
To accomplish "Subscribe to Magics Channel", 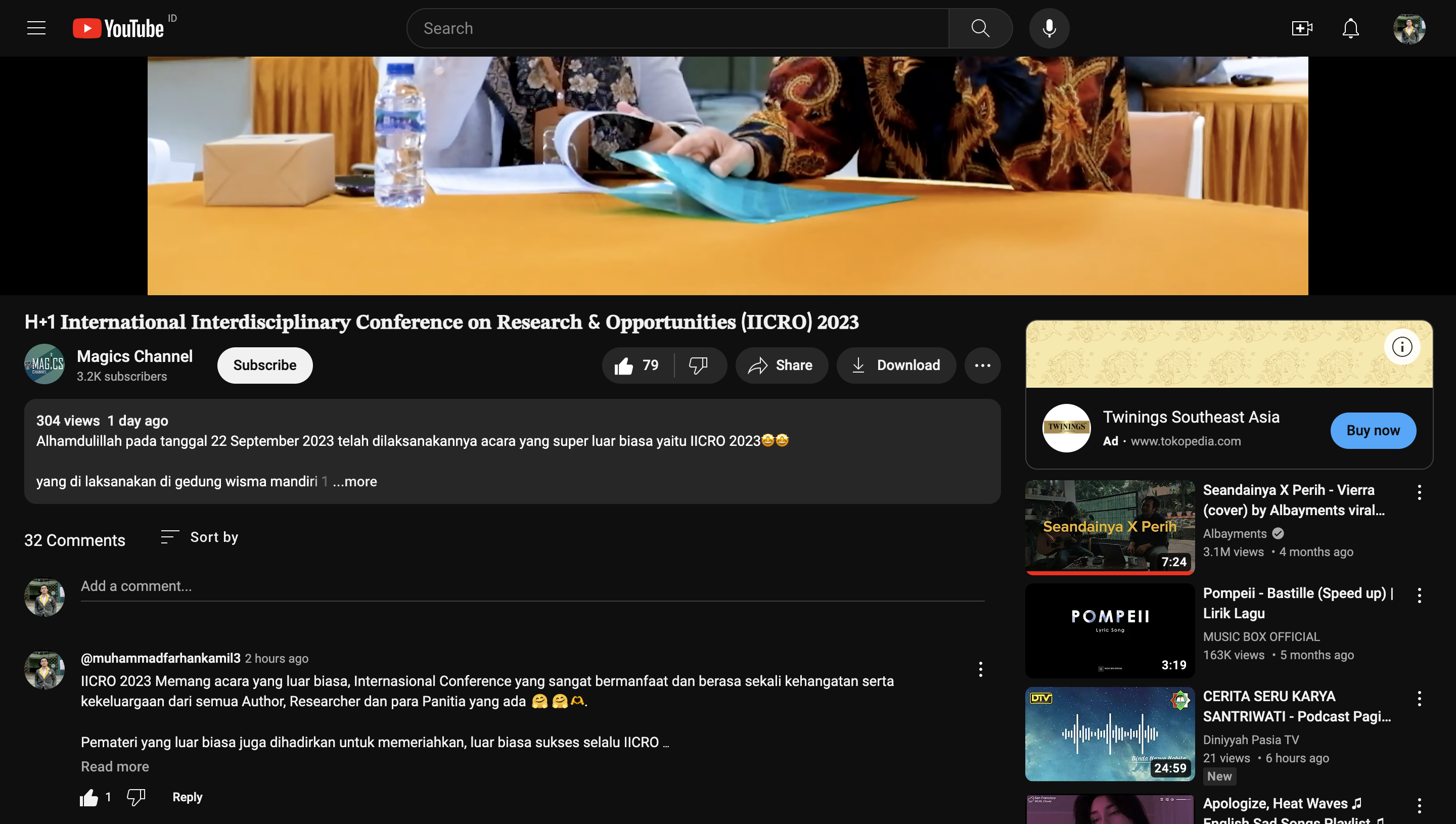I will click(x=265, y=365).
